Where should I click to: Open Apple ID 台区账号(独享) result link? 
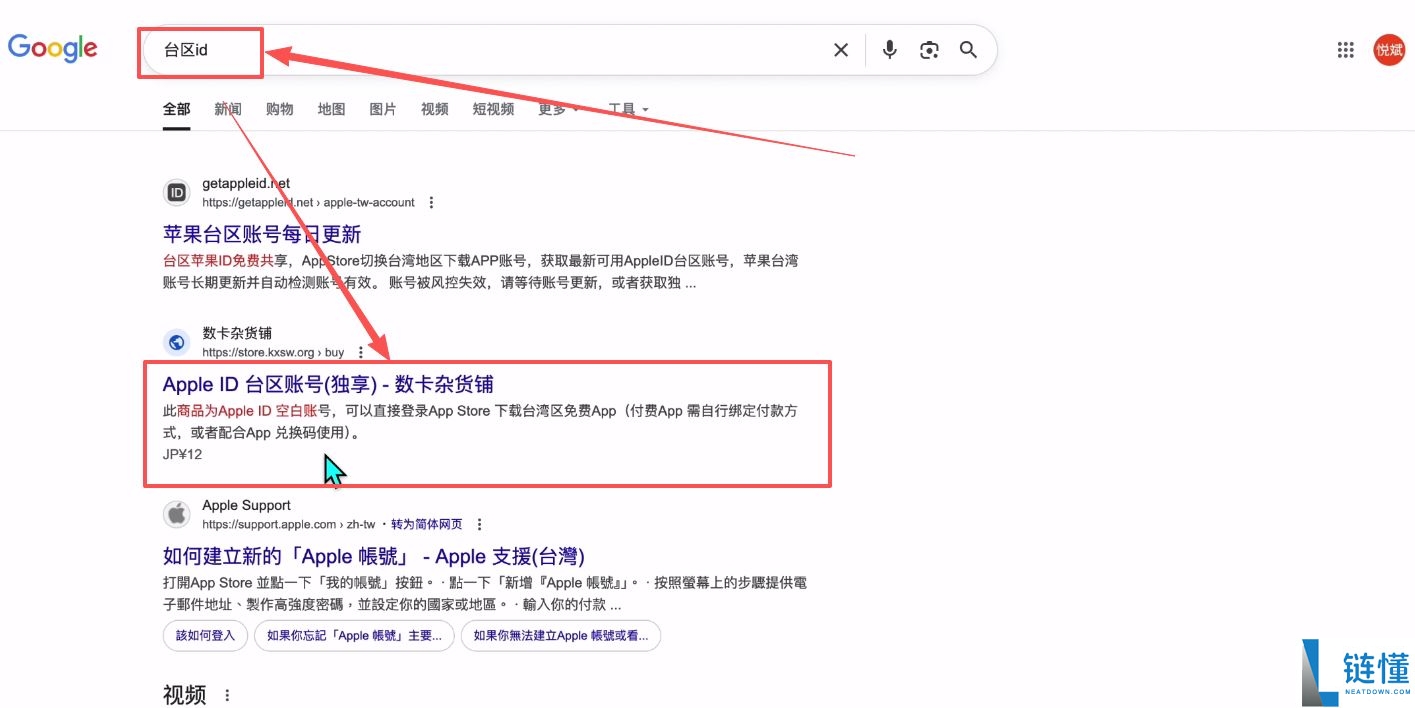328,385
